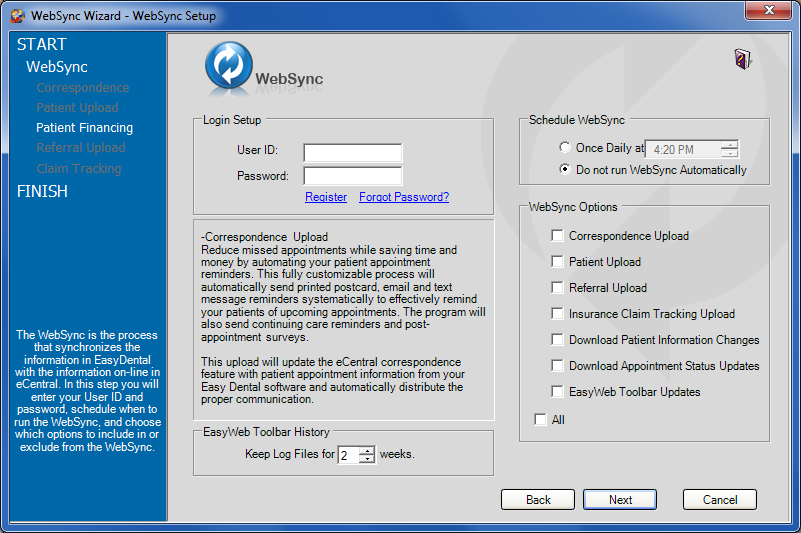Go to WebSync step in sidebar
The width and height of the screenshot is (801, 533).
[x=57, y=67]
